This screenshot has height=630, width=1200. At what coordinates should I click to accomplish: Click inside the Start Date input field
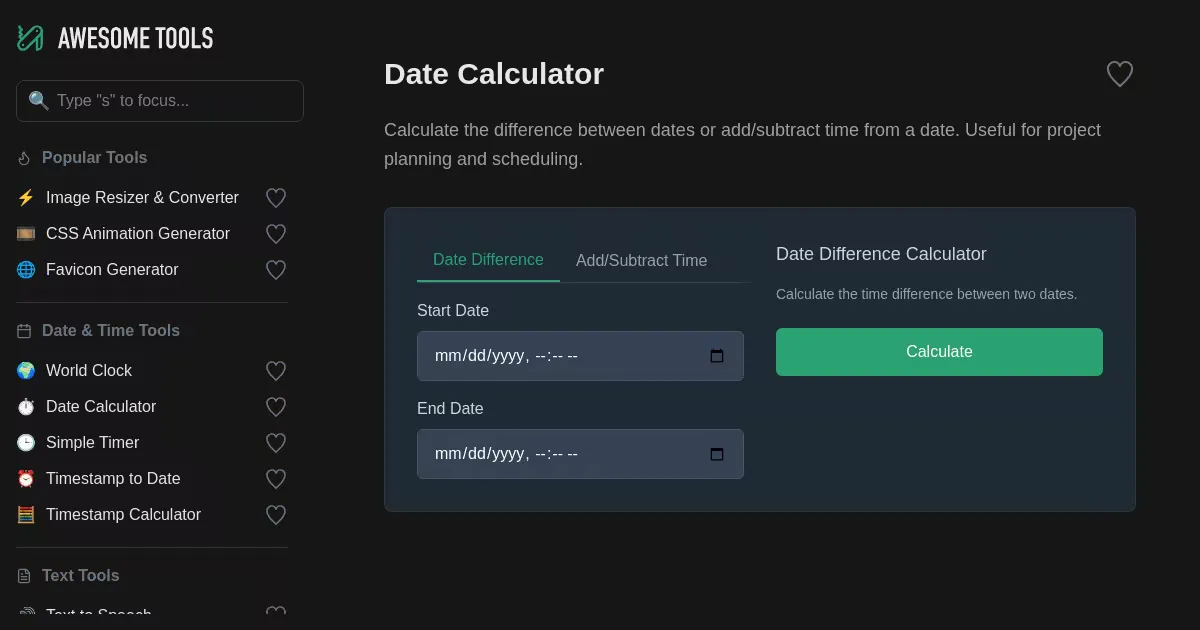tap(560, 356)
